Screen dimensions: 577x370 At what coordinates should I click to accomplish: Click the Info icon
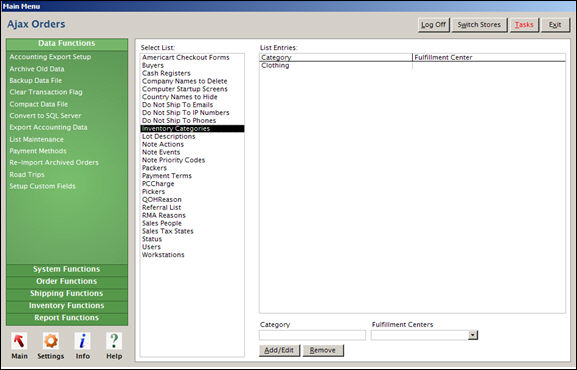[x=82, y=341]
